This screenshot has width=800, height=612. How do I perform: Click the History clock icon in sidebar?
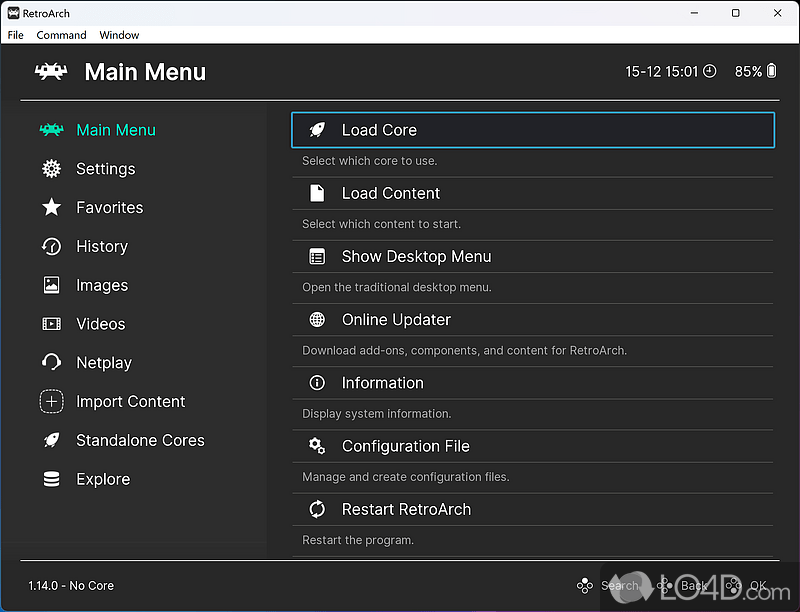tap(52, 246)
